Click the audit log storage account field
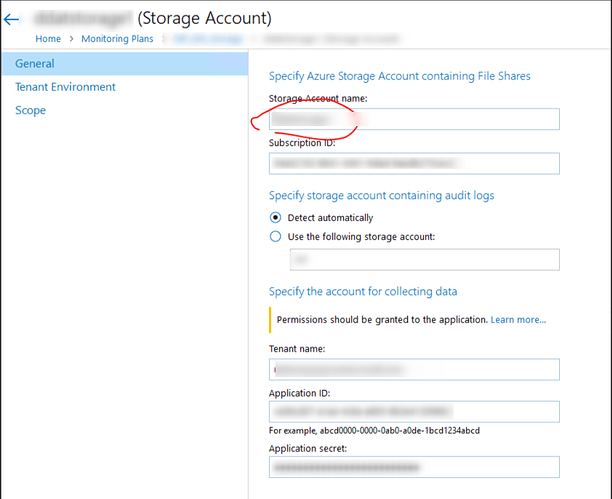 (x=423, y=260)
